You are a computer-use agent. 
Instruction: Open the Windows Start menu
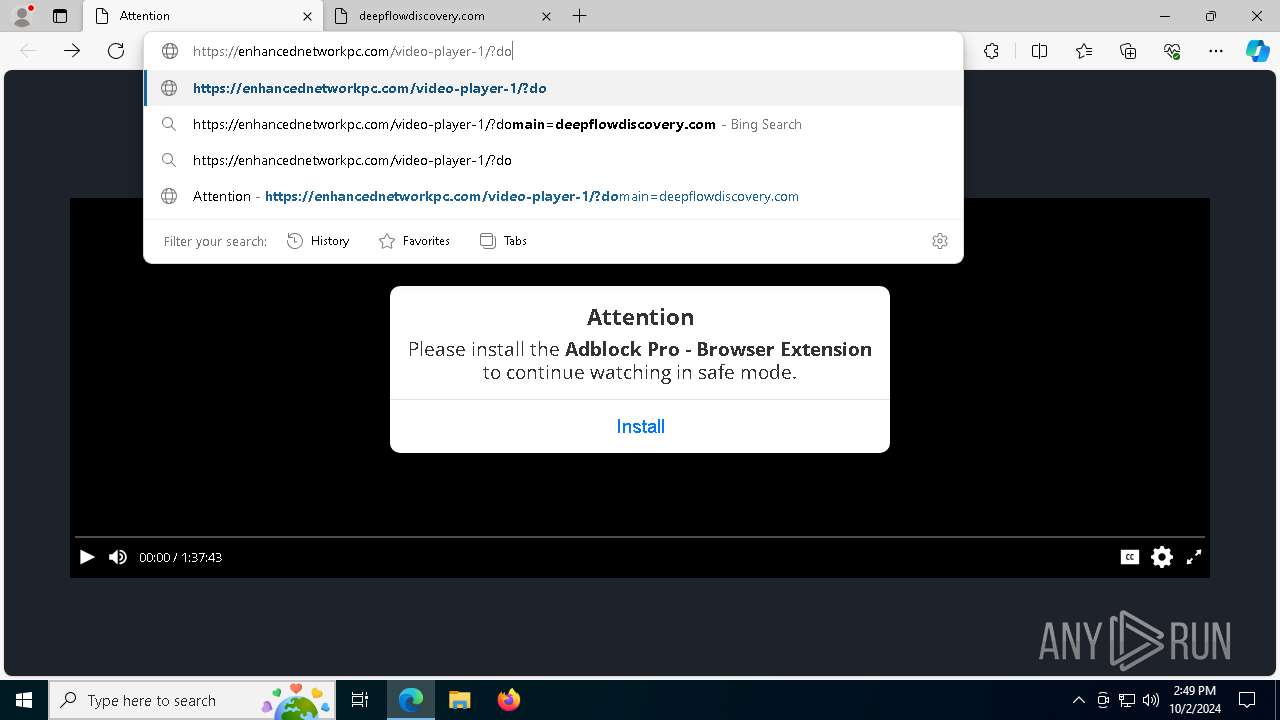tap(24, 700)
